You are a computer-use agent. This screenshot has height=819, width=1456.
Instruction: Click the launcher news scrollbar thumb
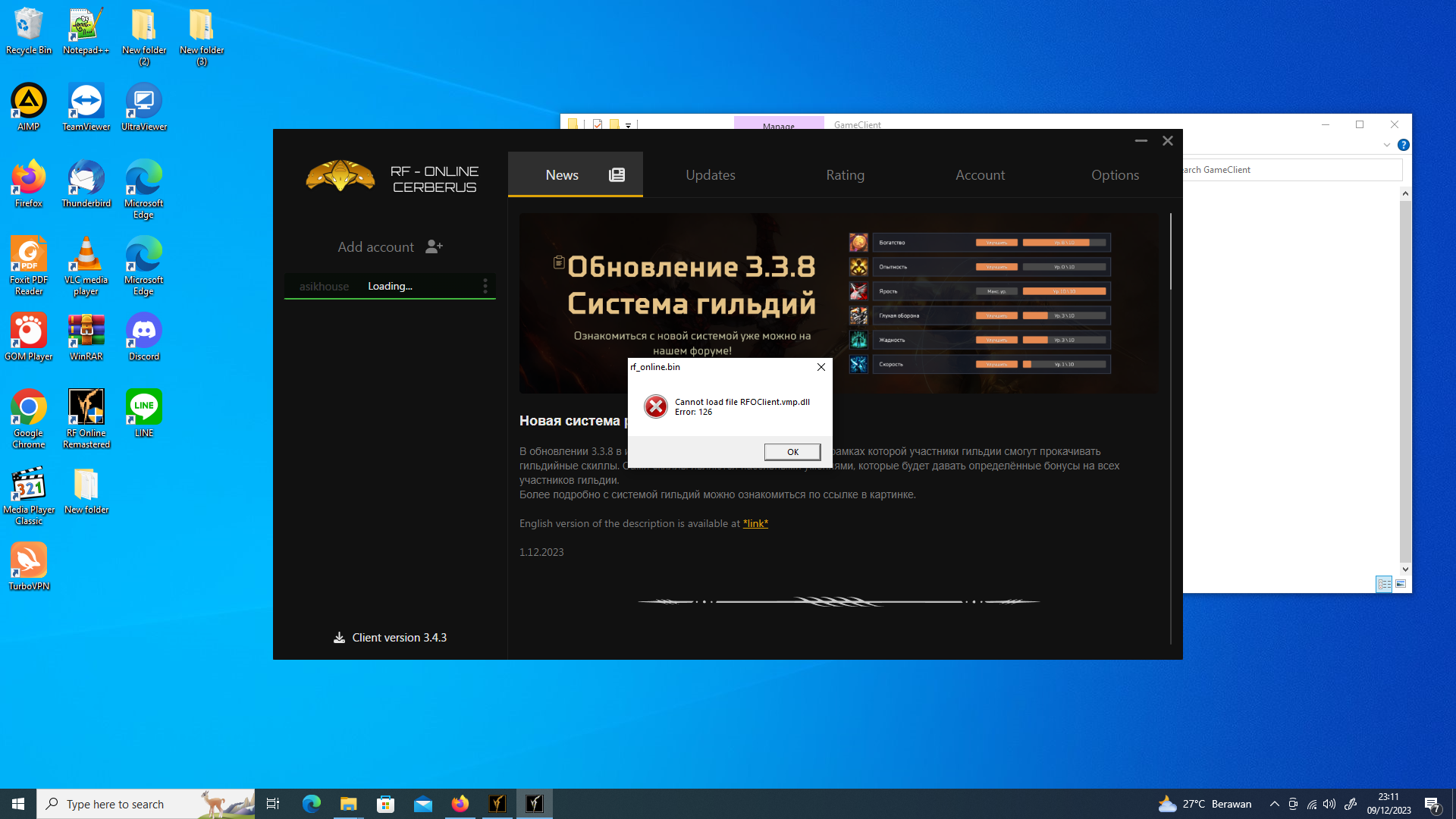coord(1171,251)
